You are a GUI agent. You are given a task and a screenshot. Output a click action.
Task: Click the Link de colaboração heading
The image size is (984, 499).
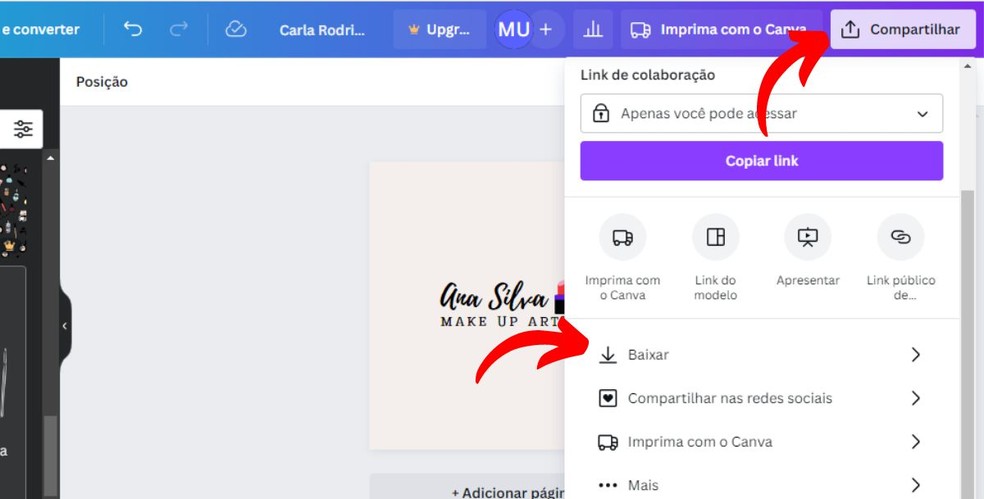click(647, 75)
